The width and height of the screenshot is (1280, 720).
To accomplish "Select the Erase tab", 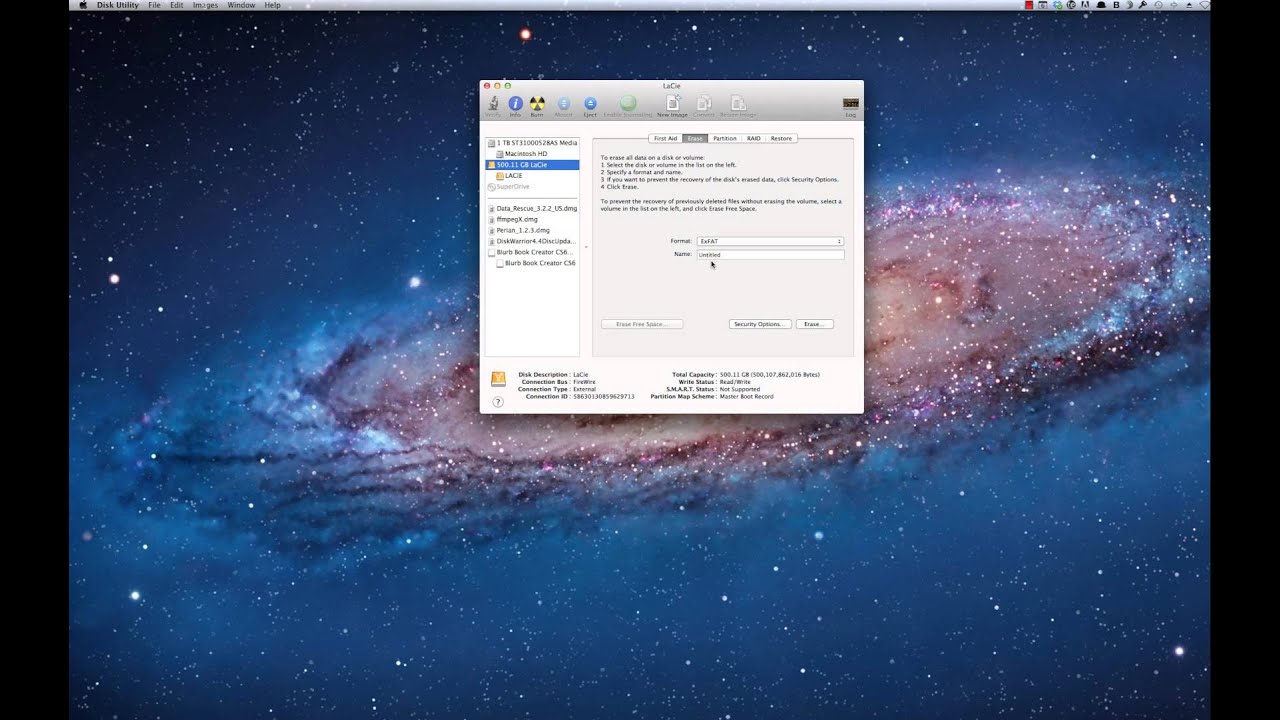I will click(x=695, y=138).
